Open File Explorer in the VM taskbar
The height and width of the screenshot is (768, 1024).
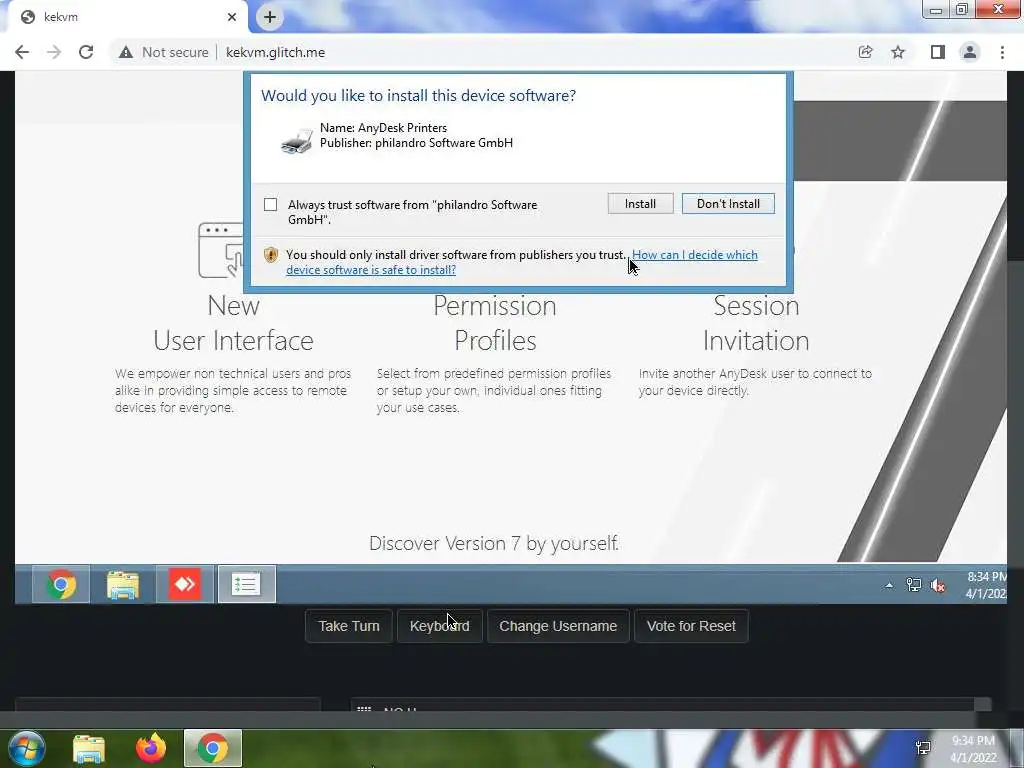[123, 584]
